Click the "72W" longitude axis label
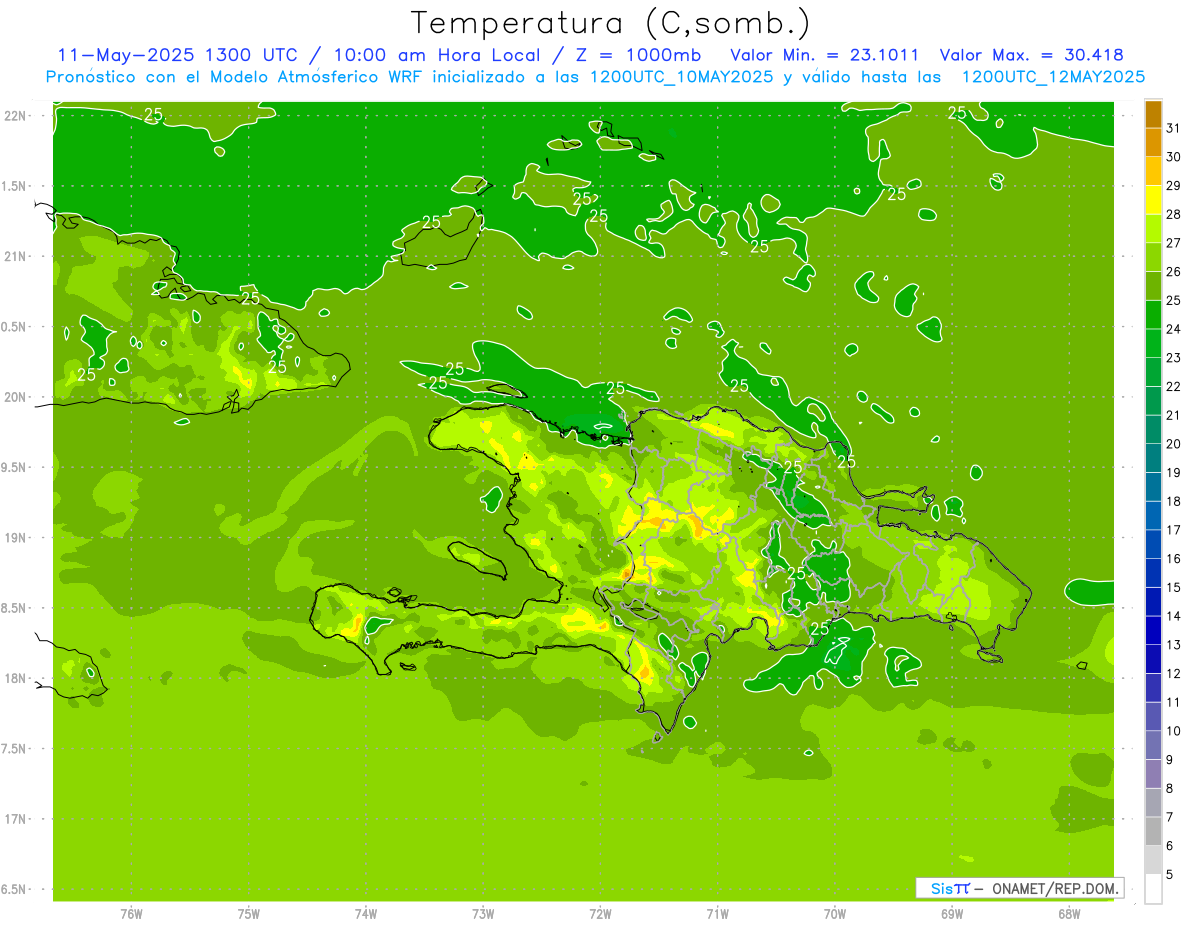Screen dimensions: 1200x927 click(600, 914)
